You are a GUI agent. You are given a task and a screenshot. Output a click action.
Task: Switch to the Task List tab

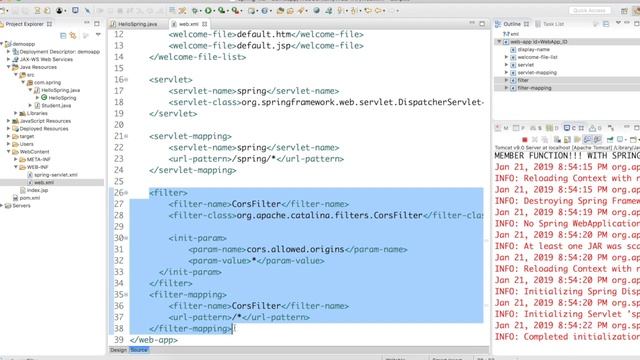[x=549, y=24]
